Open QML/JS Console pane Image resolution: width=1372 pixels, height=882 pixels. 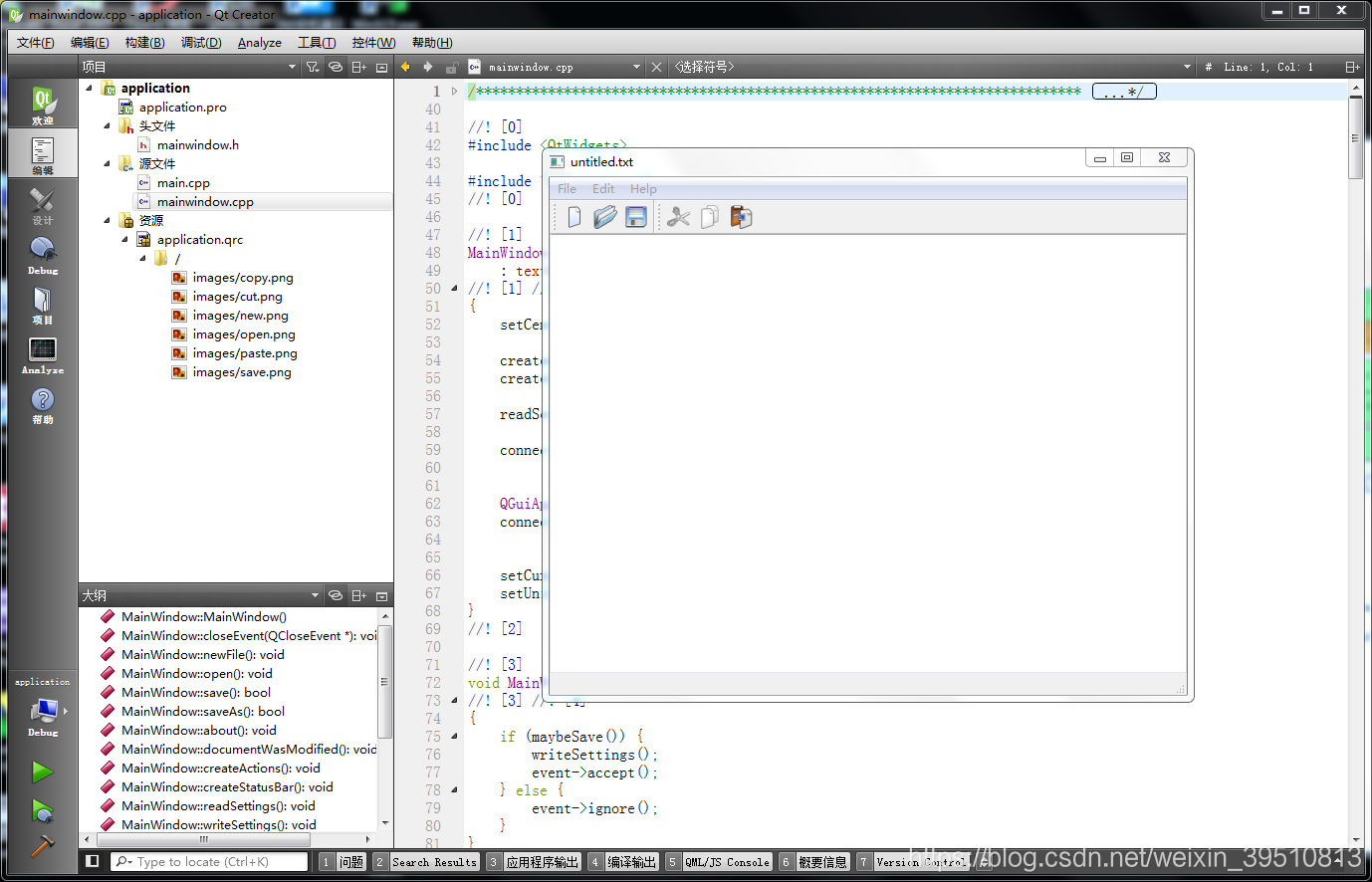point(719,862)
